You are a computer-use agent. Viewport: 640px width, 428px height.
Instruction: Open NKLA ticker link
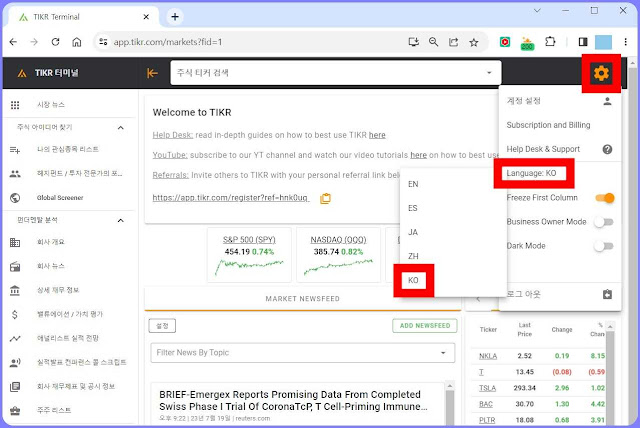coord(488,356)
